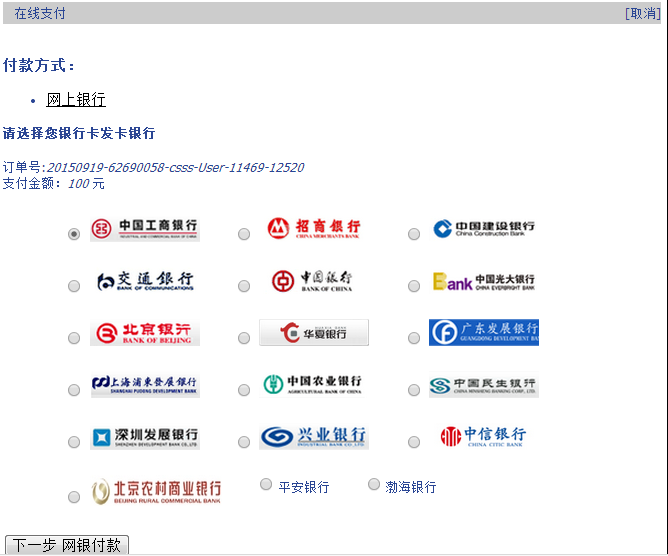Screen dimensions: 668x556
Task: Choose the 兴业银行 radio button
Action: point(244,442)
